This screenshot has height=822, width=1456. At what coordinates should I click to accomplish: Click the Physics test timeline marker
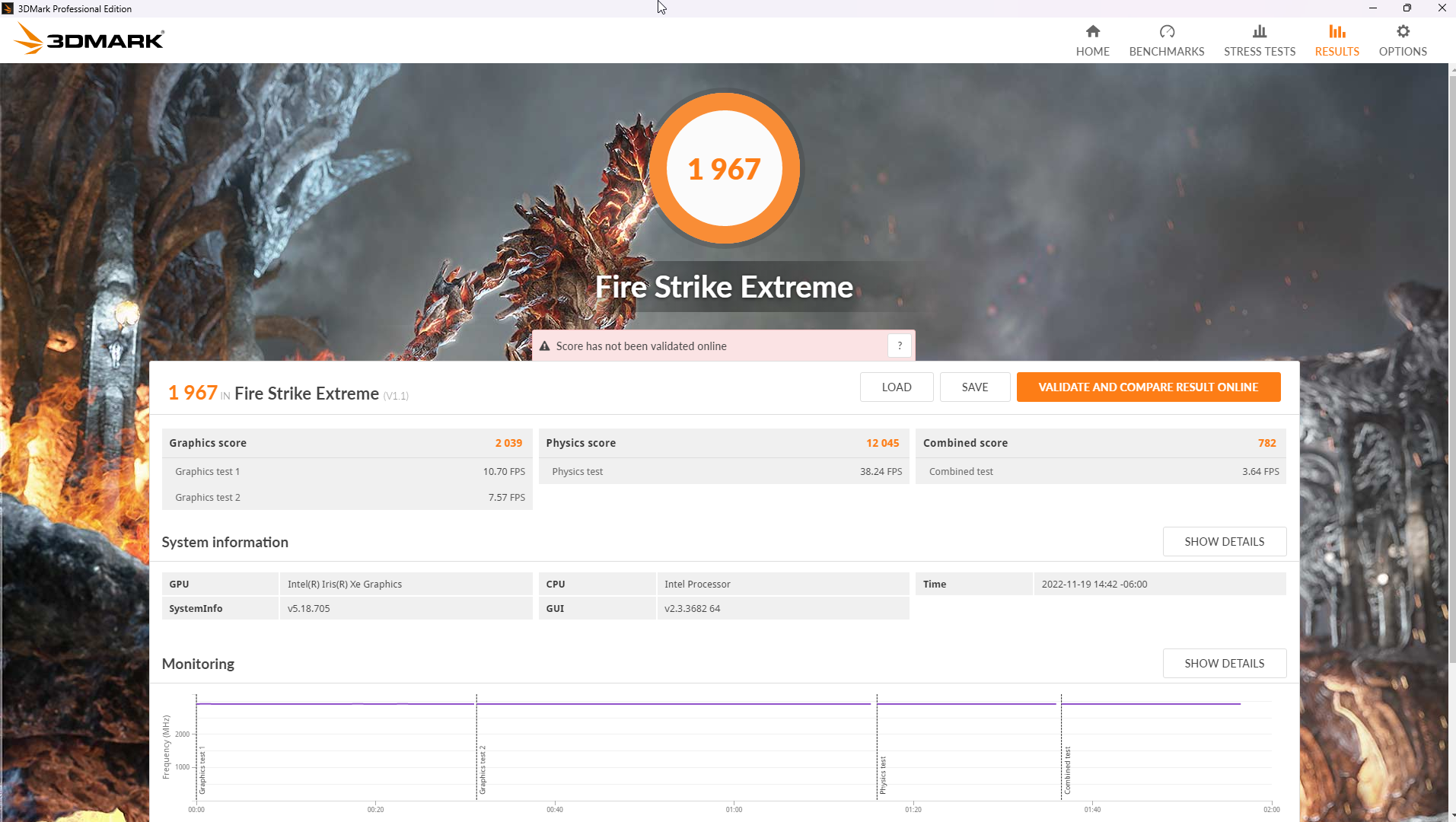(883, 775)
